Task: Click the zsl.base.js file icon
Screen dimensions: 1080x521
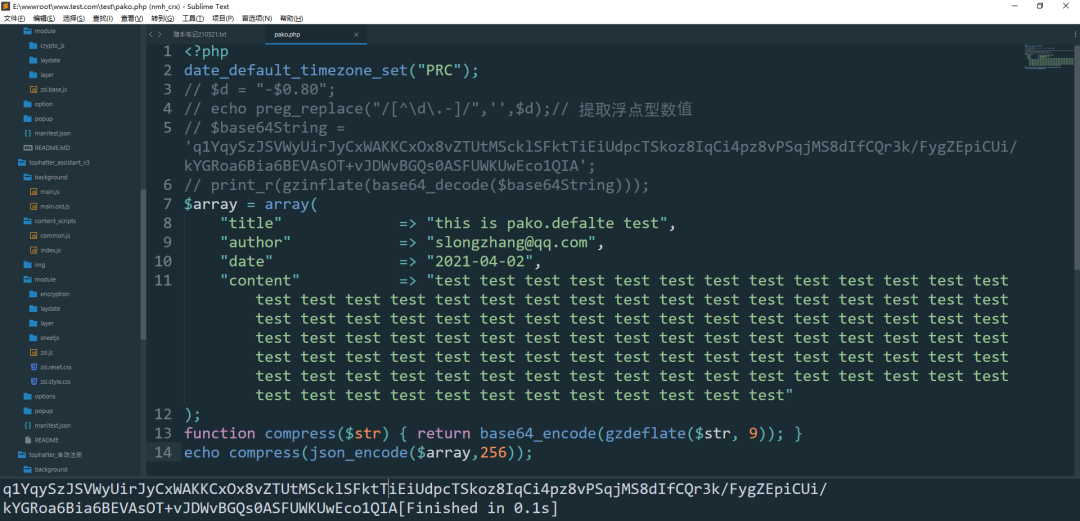Action: [33, 89]
